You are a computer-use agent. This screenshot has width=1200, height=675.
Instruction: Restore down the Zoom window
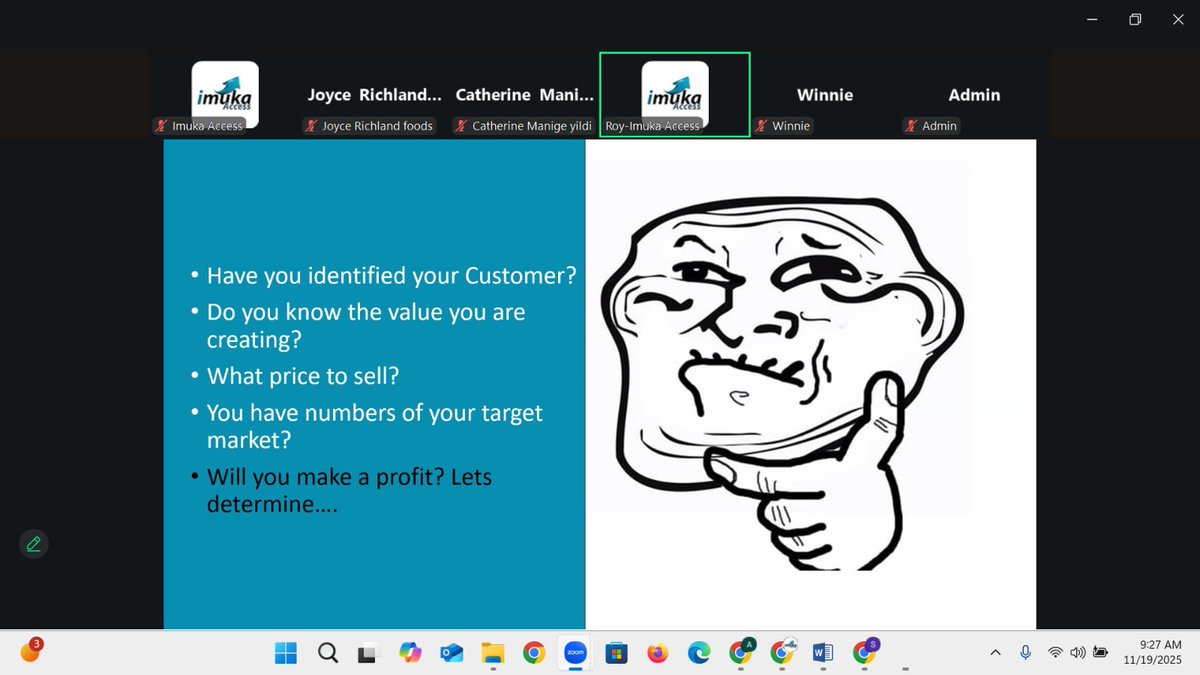coord(1135,19)
